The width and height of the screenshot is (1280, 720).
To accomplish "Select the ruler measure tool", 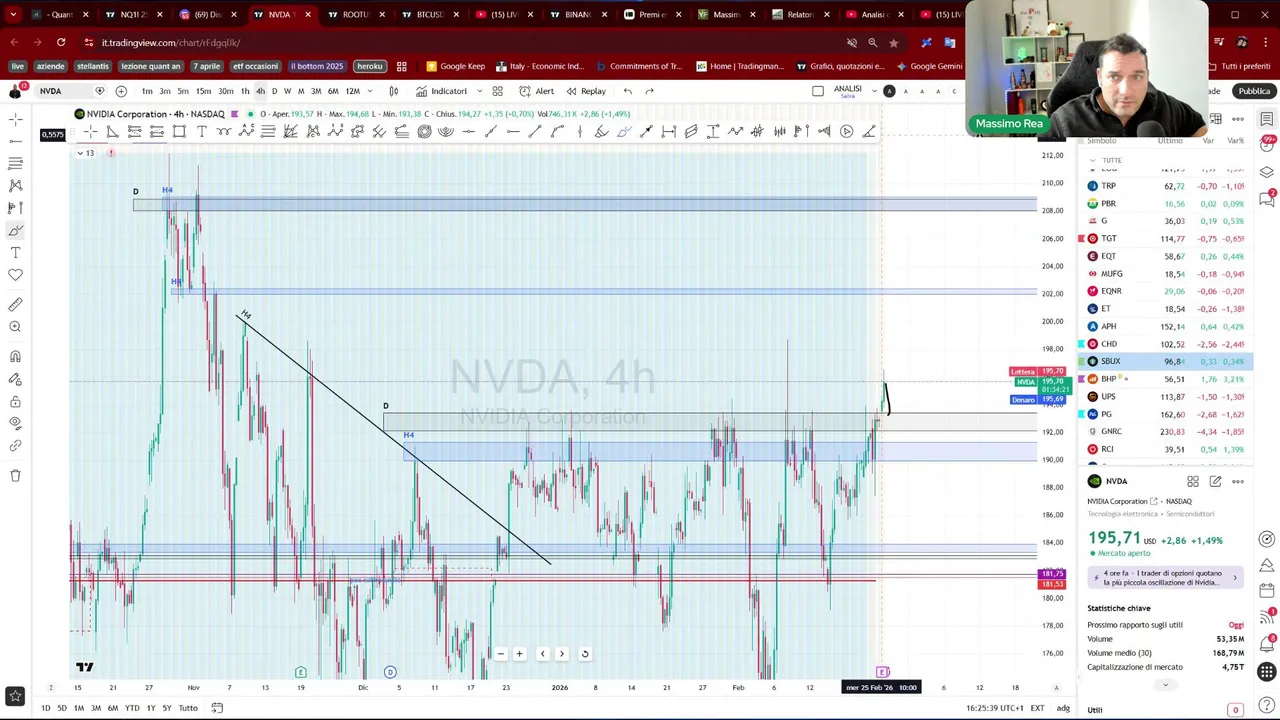I will pos(15,304).
